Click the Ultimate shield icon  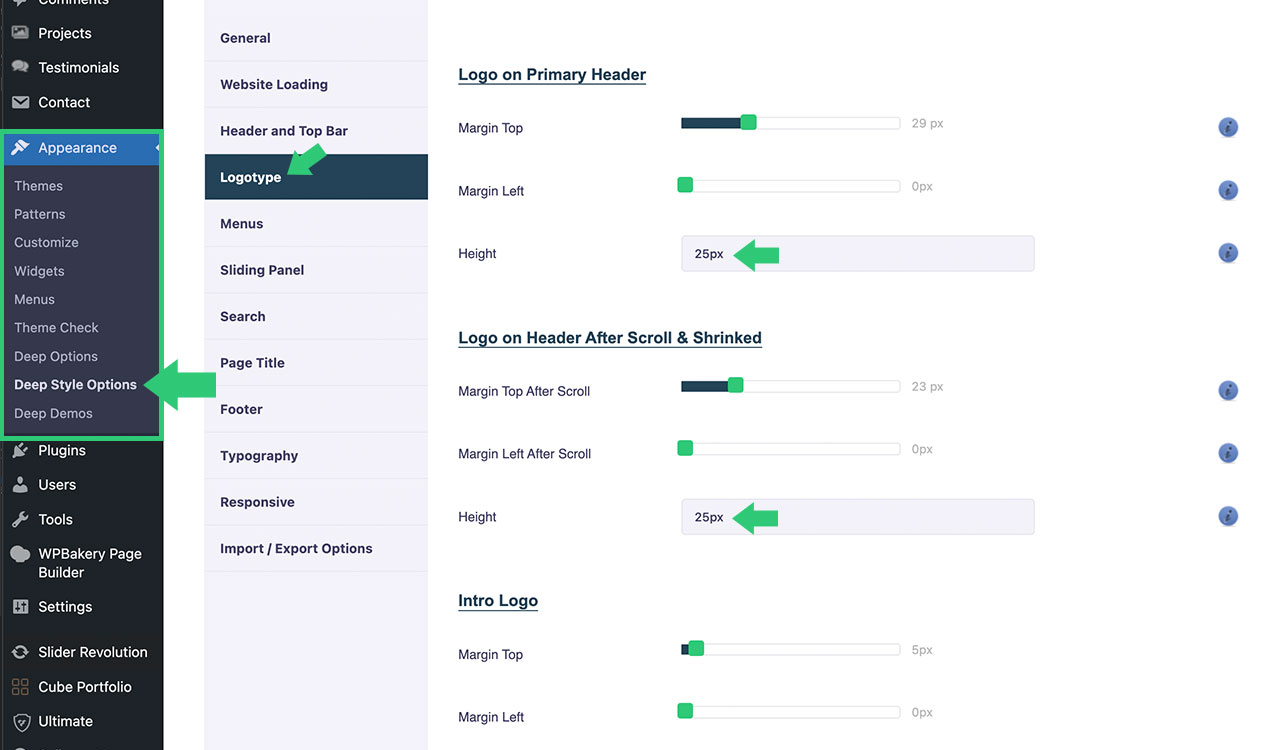pos(20,722)
